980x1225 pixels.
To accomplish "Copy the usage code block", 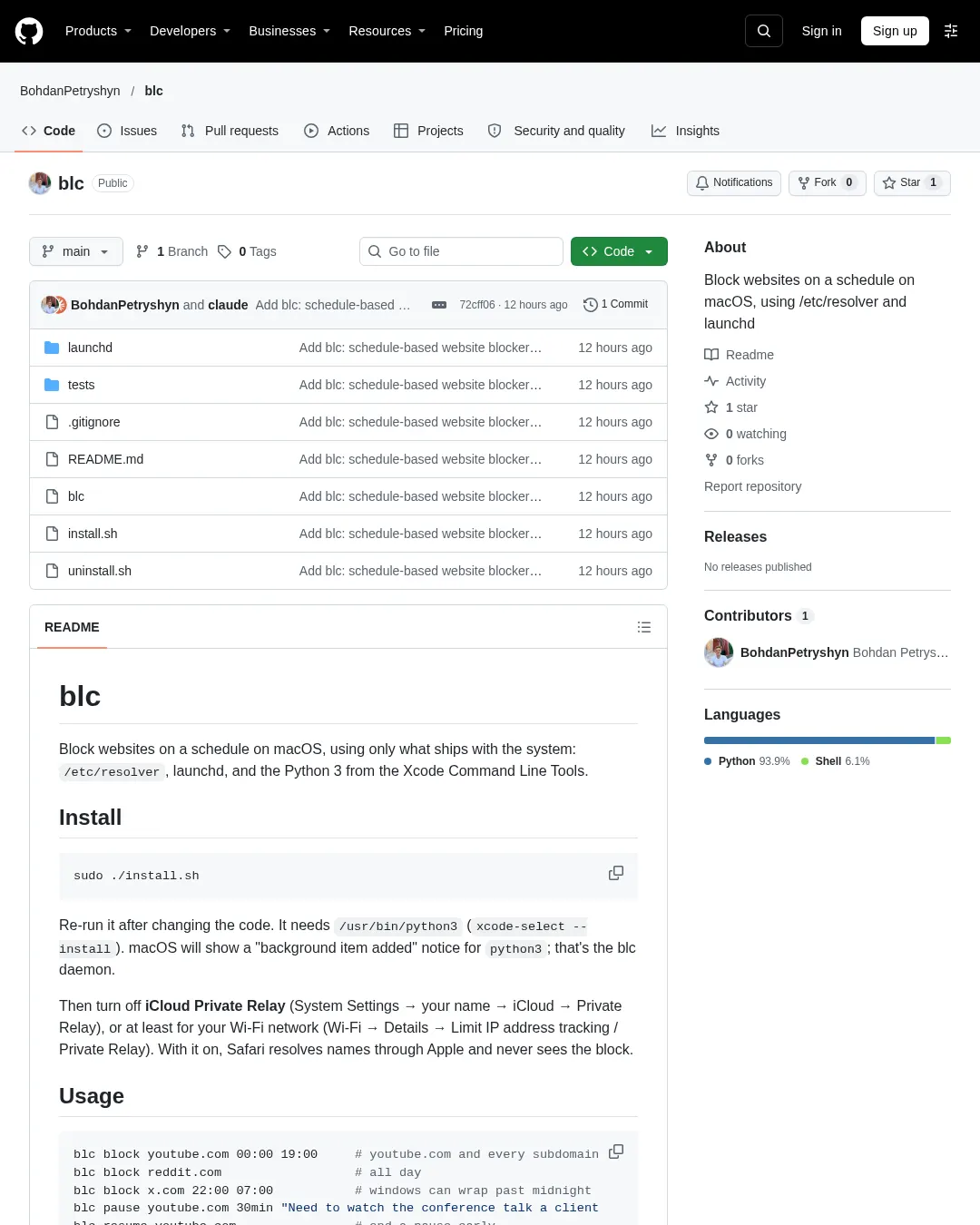I will 616,1151.
